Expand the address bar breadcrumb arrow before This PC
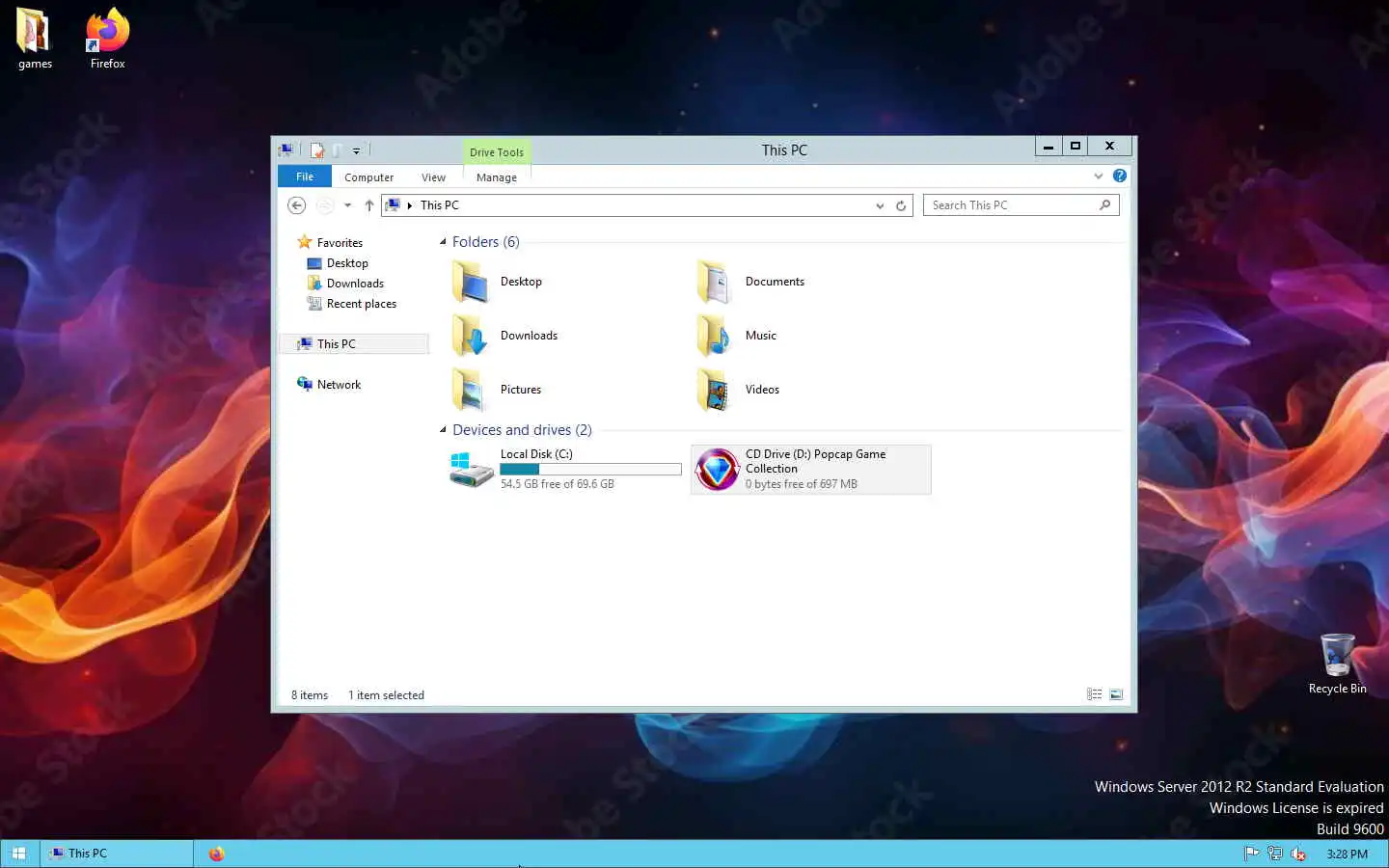This screenshot has width=1389, height=868. click(x=410, y=205)
